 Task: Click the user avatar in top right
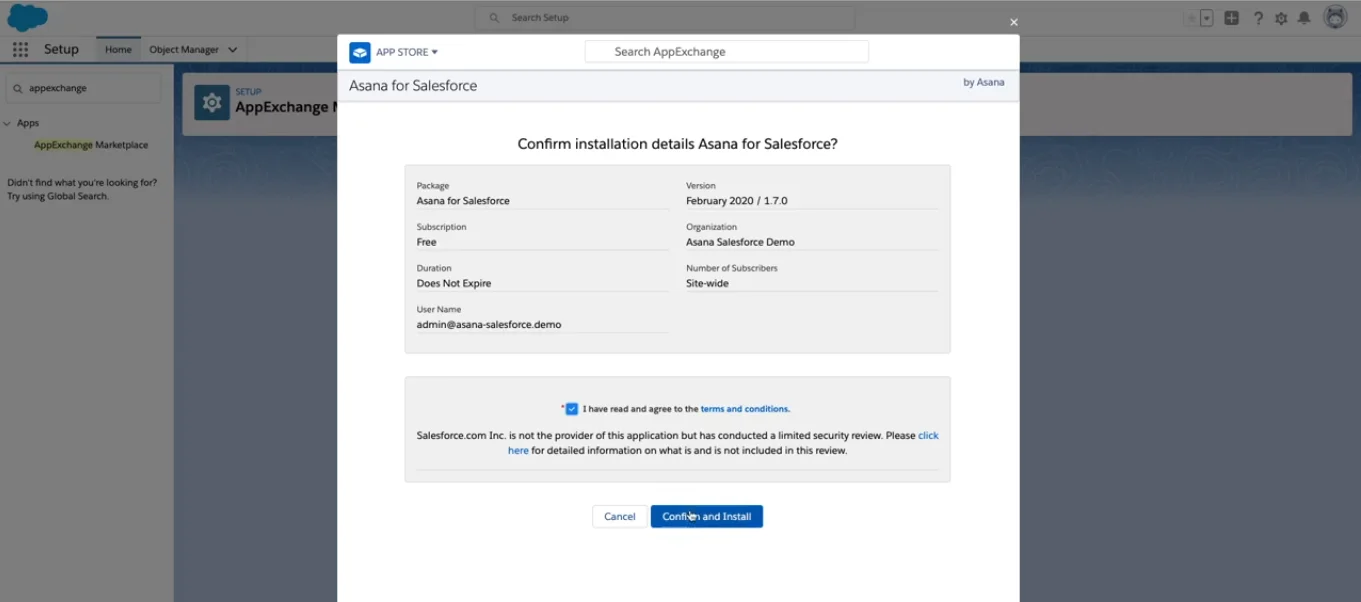pyautogui.click(x=1337, y=17)
